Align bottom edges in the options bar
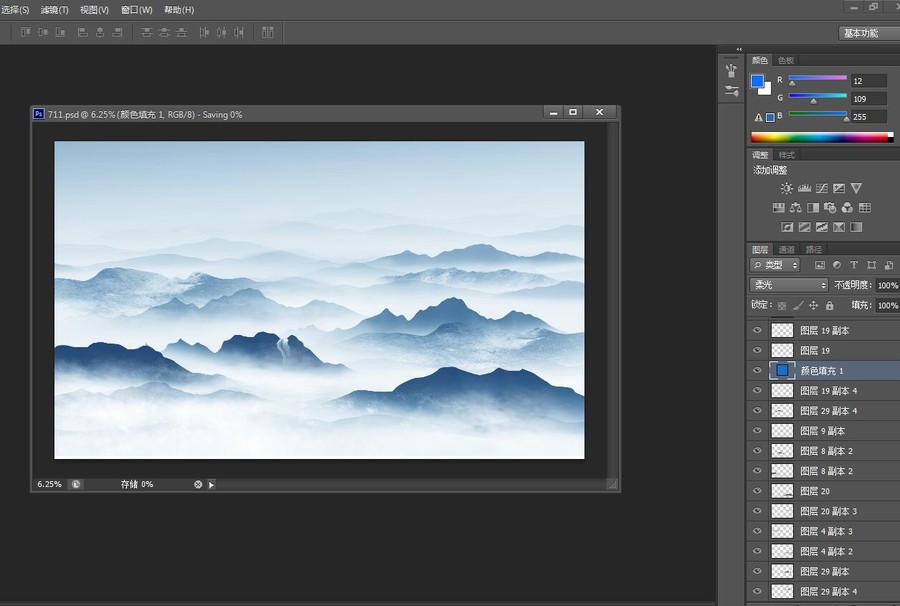 tap(60, 33)
